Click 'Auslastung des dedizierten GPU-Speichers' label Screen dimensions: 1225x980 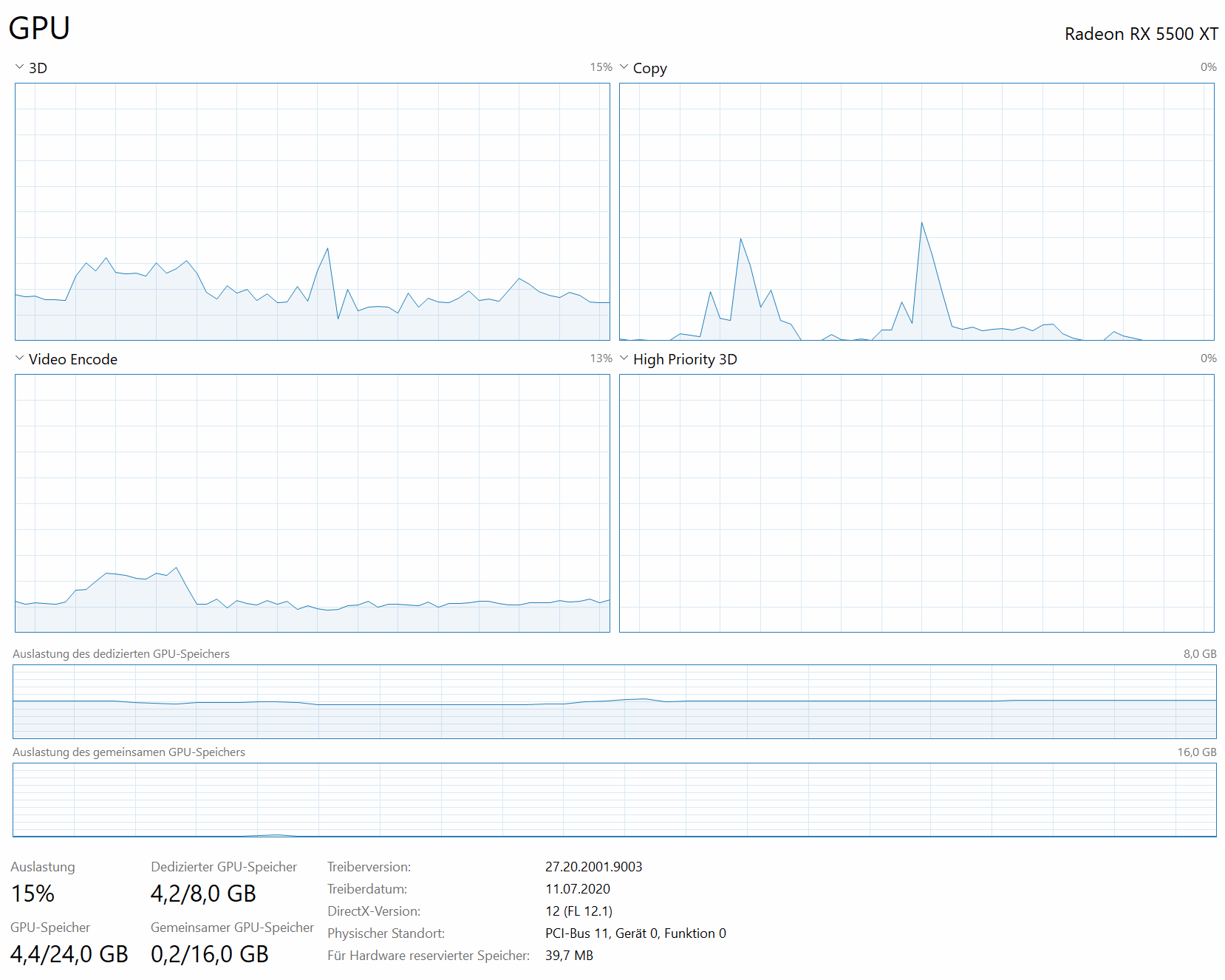point(121,654)
